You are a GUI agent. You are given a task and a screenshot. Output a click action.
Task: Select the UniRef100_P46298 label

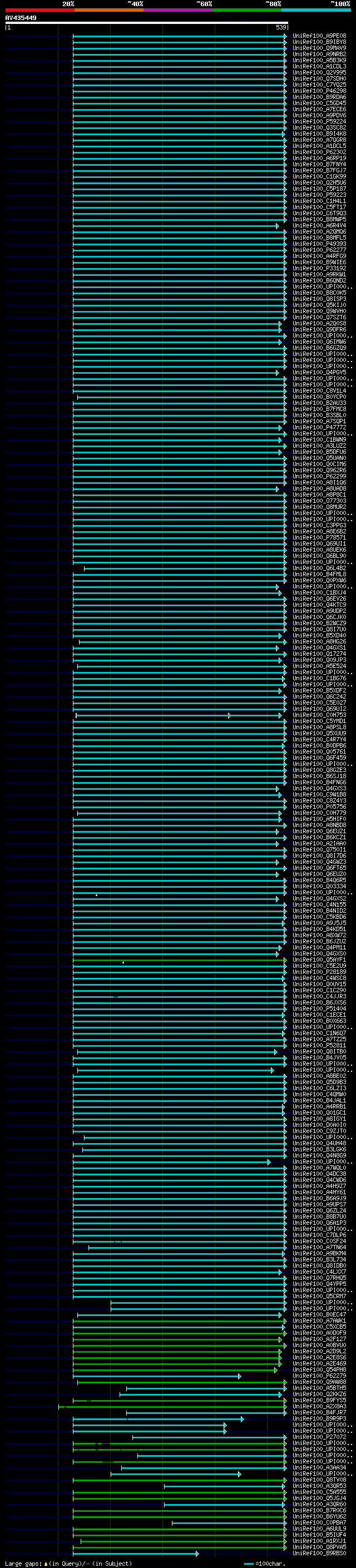(319, 91)
